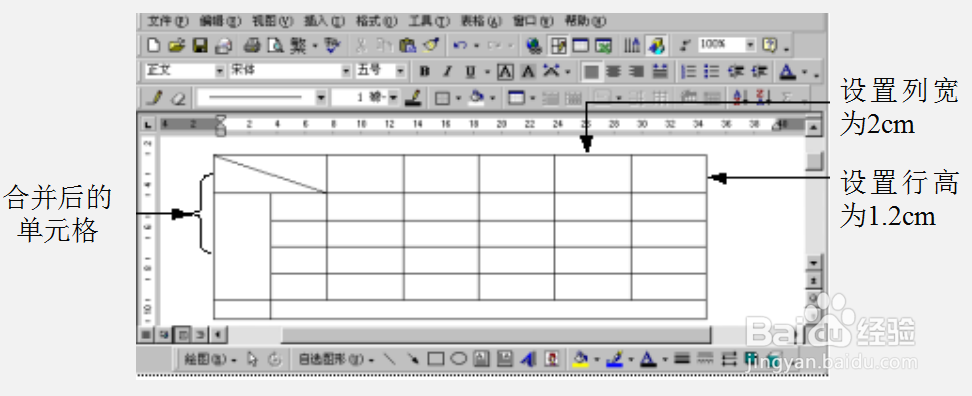Click the horizontal scrollbar thumb
Screen dimensions: 972x396
495,335
